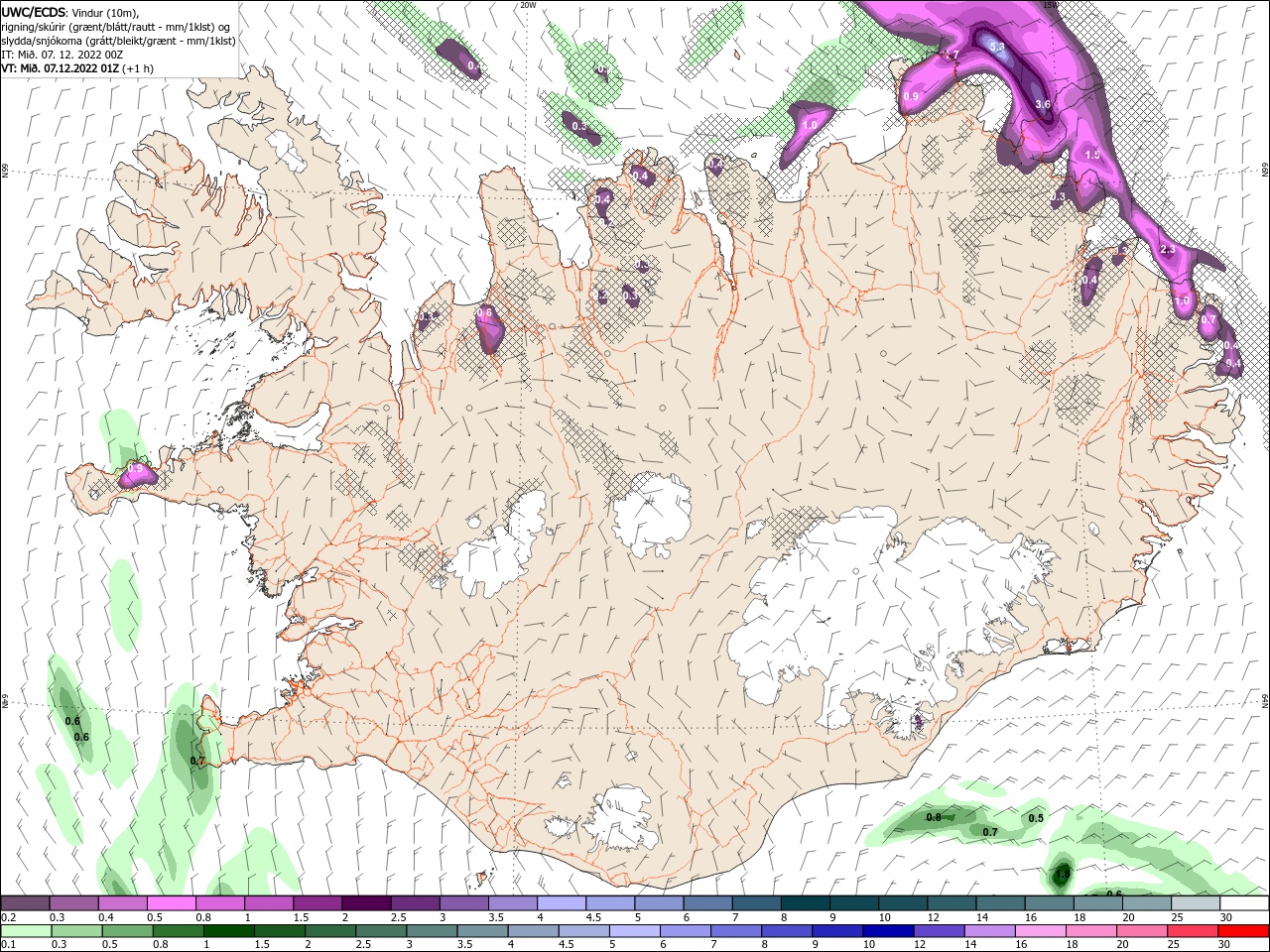
Task: Click the 0.9 value on the north coast
Action: 911,96
